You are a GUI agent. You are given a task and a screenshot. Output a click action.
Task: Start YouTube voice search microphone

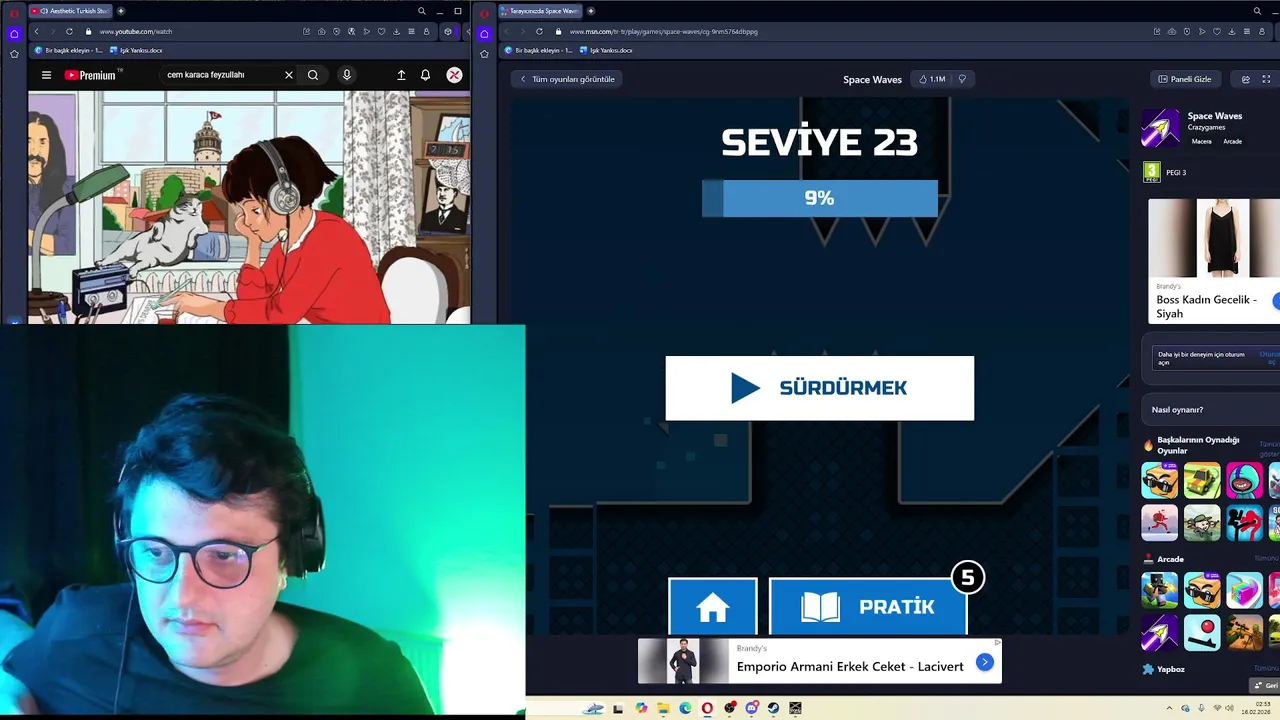(x=346, y=75)
